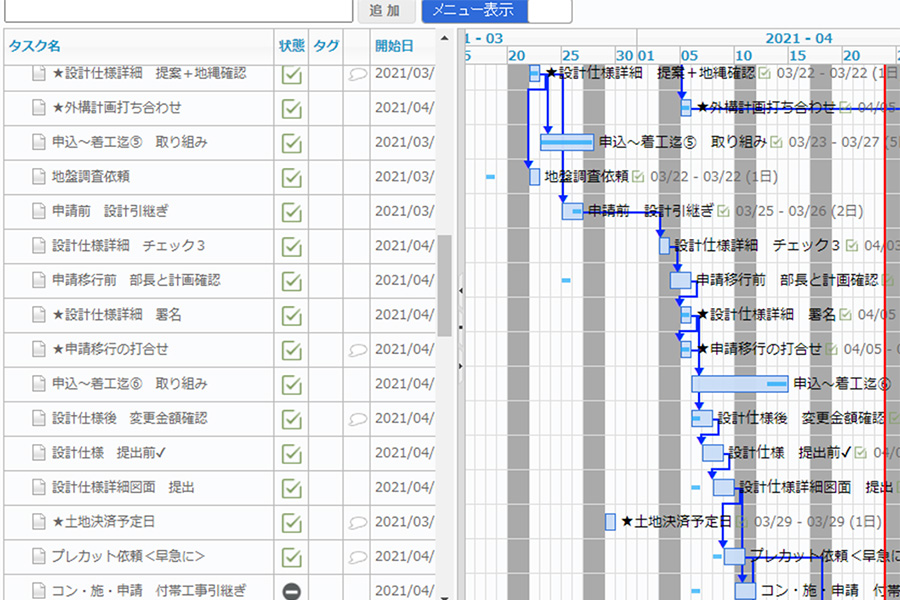Click start date of 地盤調査依頼 row

point(404,176)
